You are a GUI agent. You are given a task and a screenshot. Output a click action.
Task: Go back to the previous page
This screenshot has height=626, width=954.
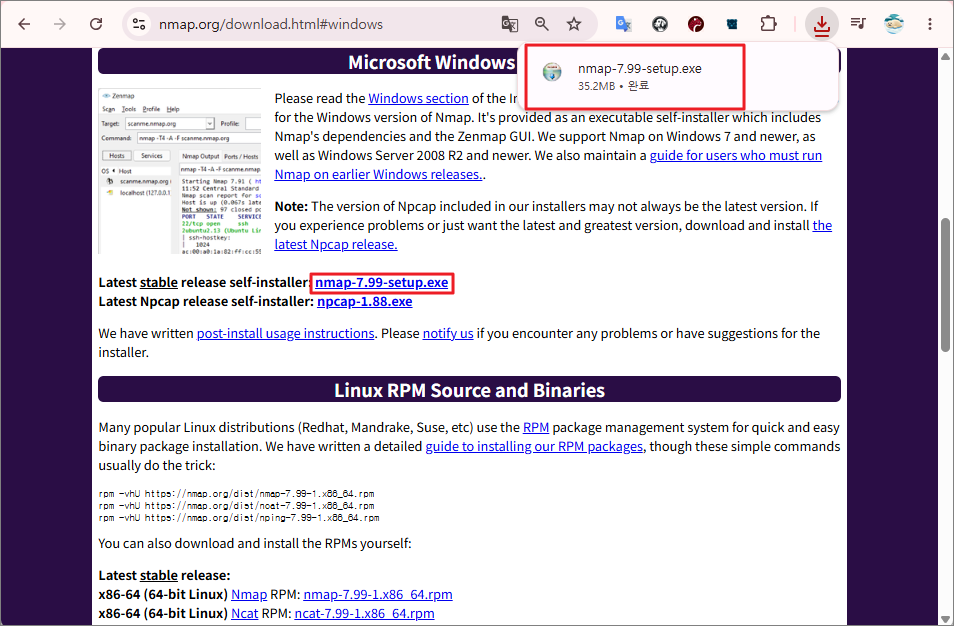click(x=24, y=24)
